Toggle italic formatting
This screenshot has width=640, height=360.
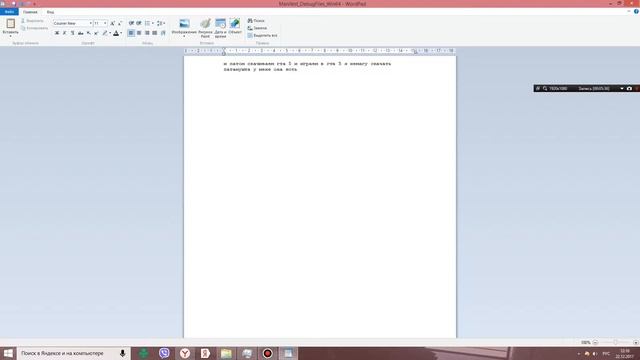pos(64,33)
